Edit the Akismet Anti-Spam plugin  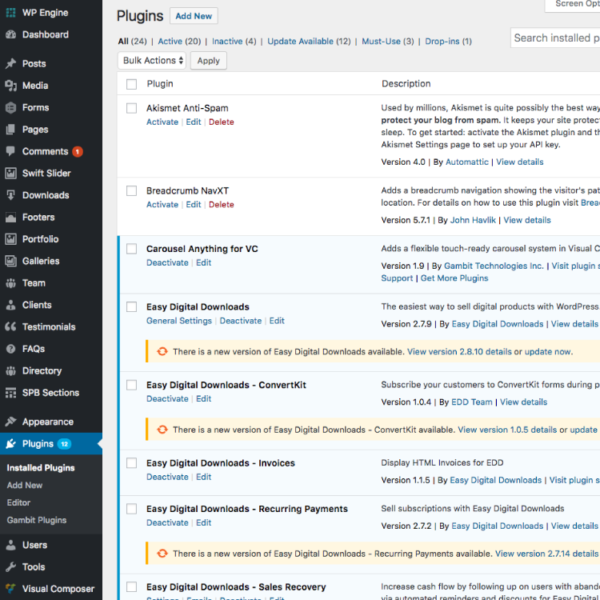click(193, 122)
